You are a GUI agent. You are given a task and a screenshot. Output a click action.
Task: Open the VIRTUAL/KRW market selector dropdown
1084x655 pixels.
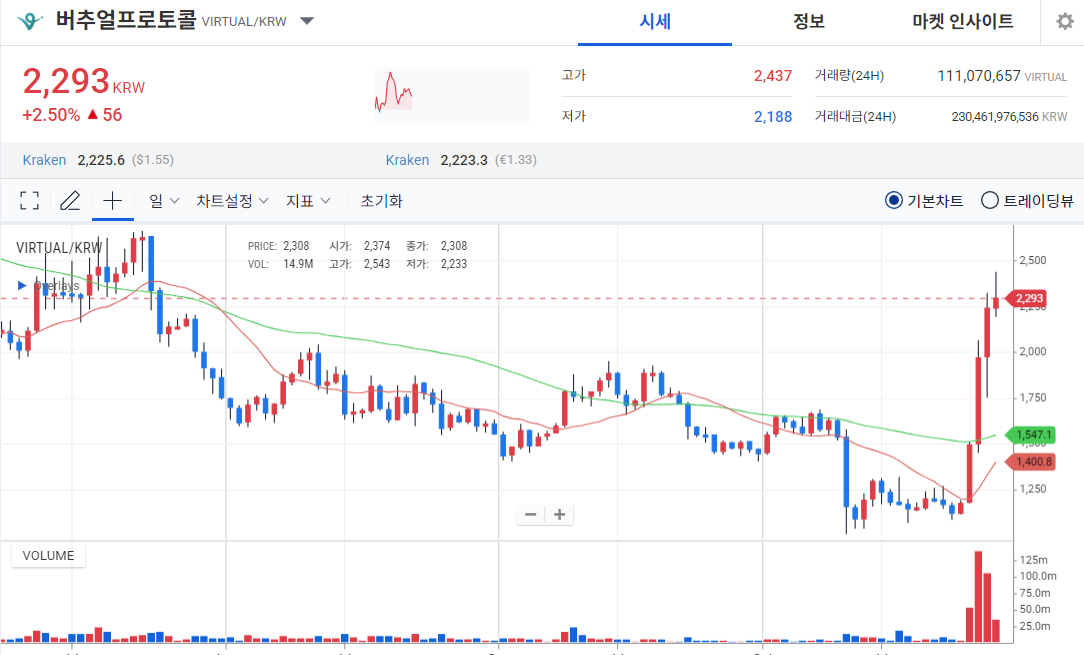point(307,22)
